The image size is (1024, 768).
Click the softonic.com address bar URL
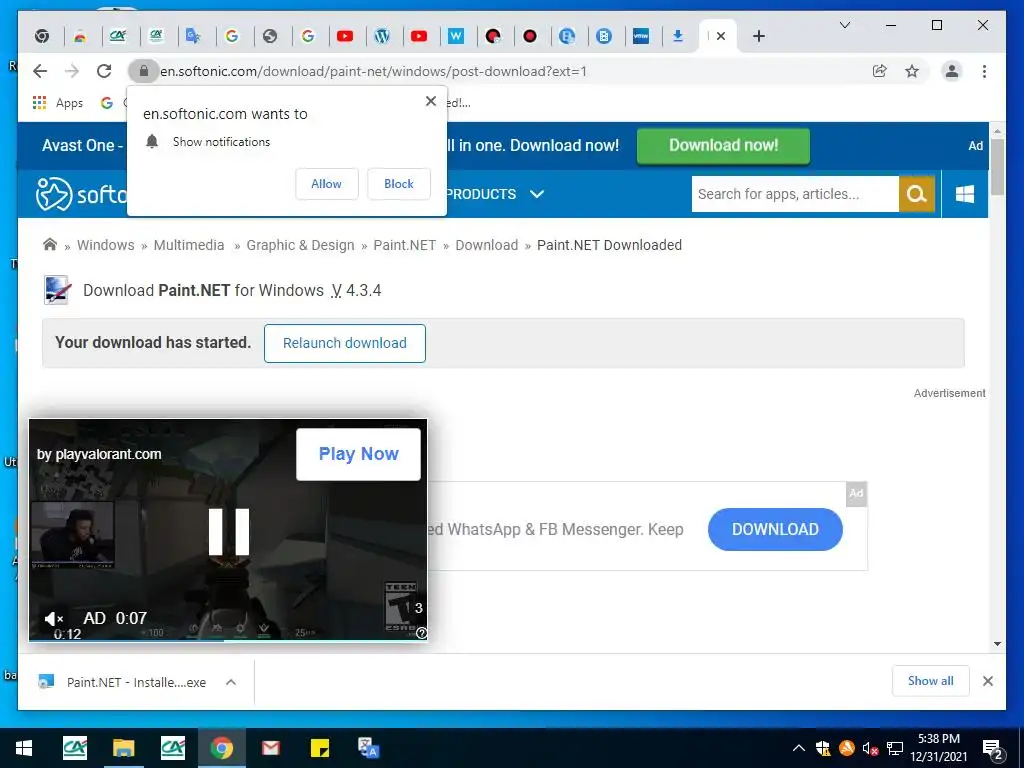pyautogui.click(x=374, y=71)
